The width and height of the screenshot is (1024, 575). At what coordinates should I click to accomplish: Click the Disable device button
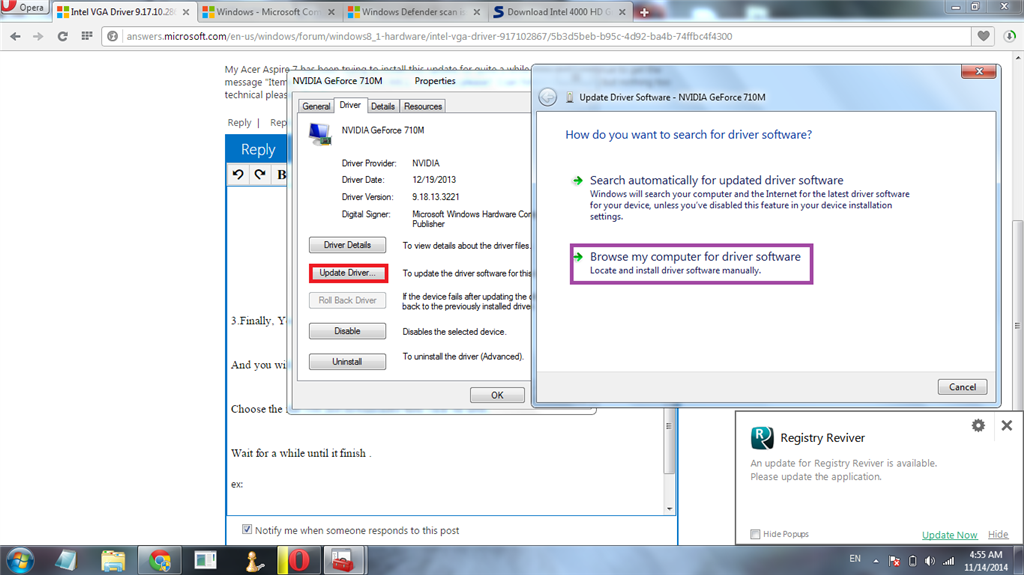347,331
